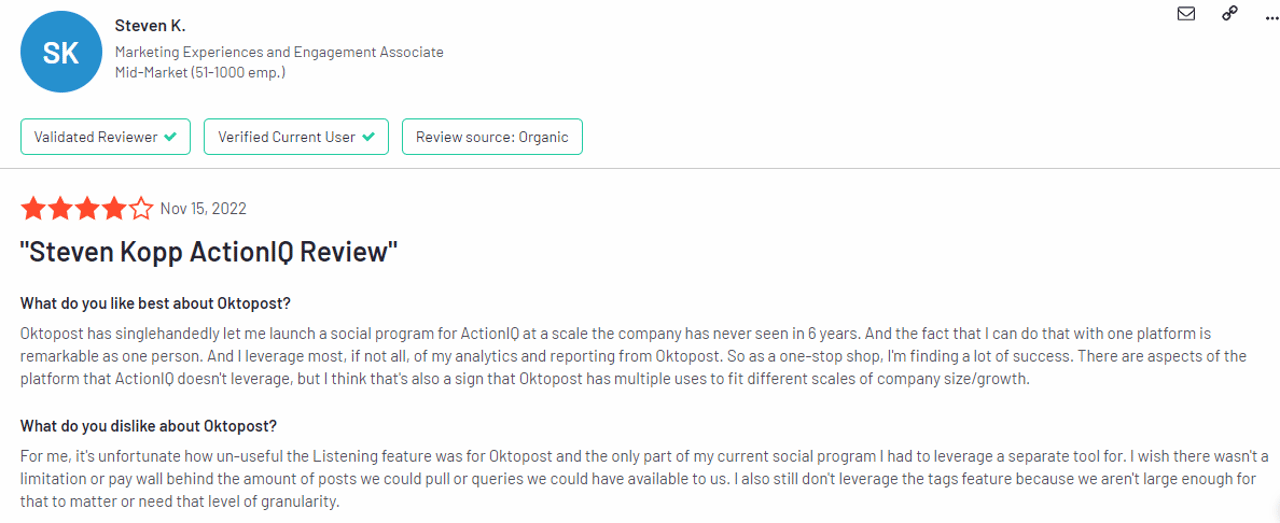Image resolution: width=1280 pixels, height=523 pixels.
Task: Click green checkmark beside Verified Current User
Action: (369, 137)
